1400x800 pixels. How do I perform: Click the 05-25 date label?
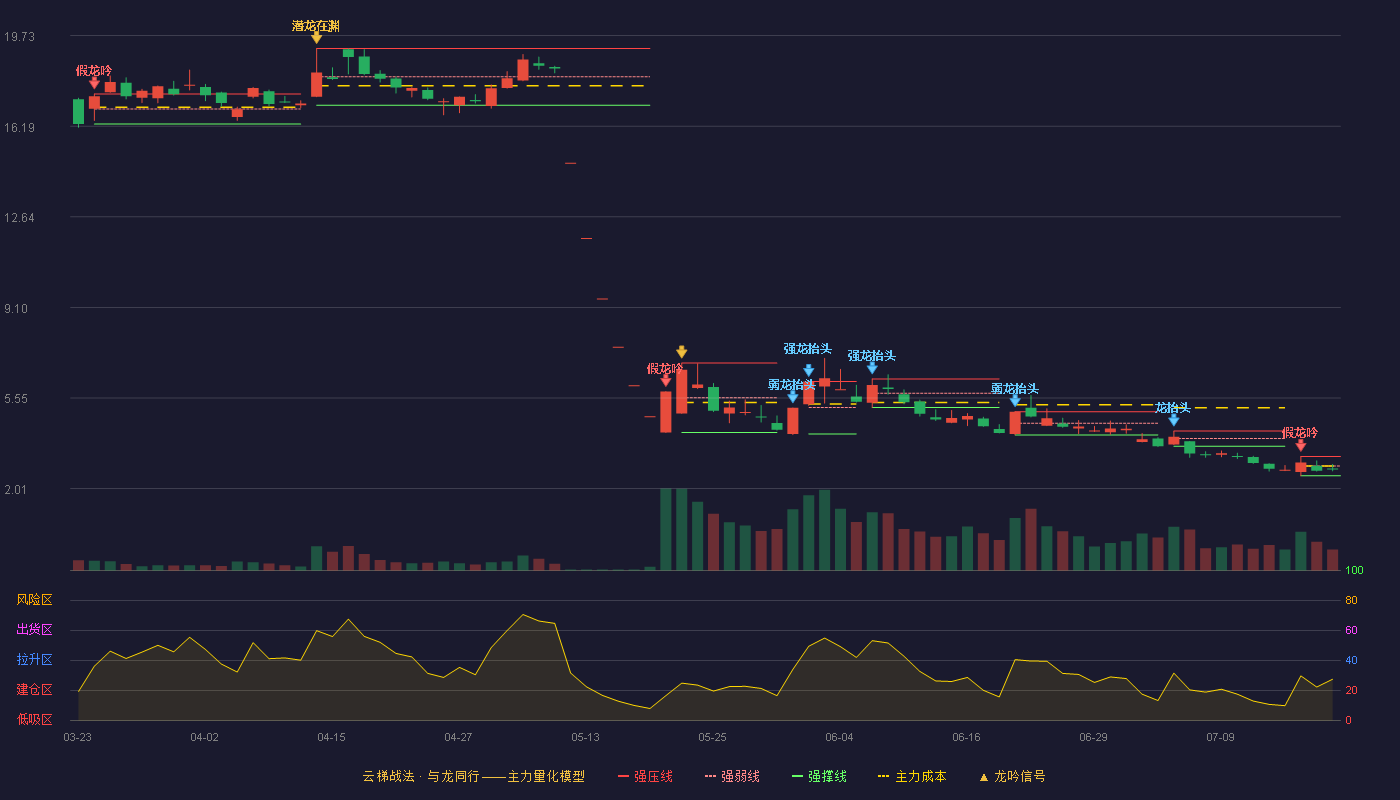coord(712,737)
